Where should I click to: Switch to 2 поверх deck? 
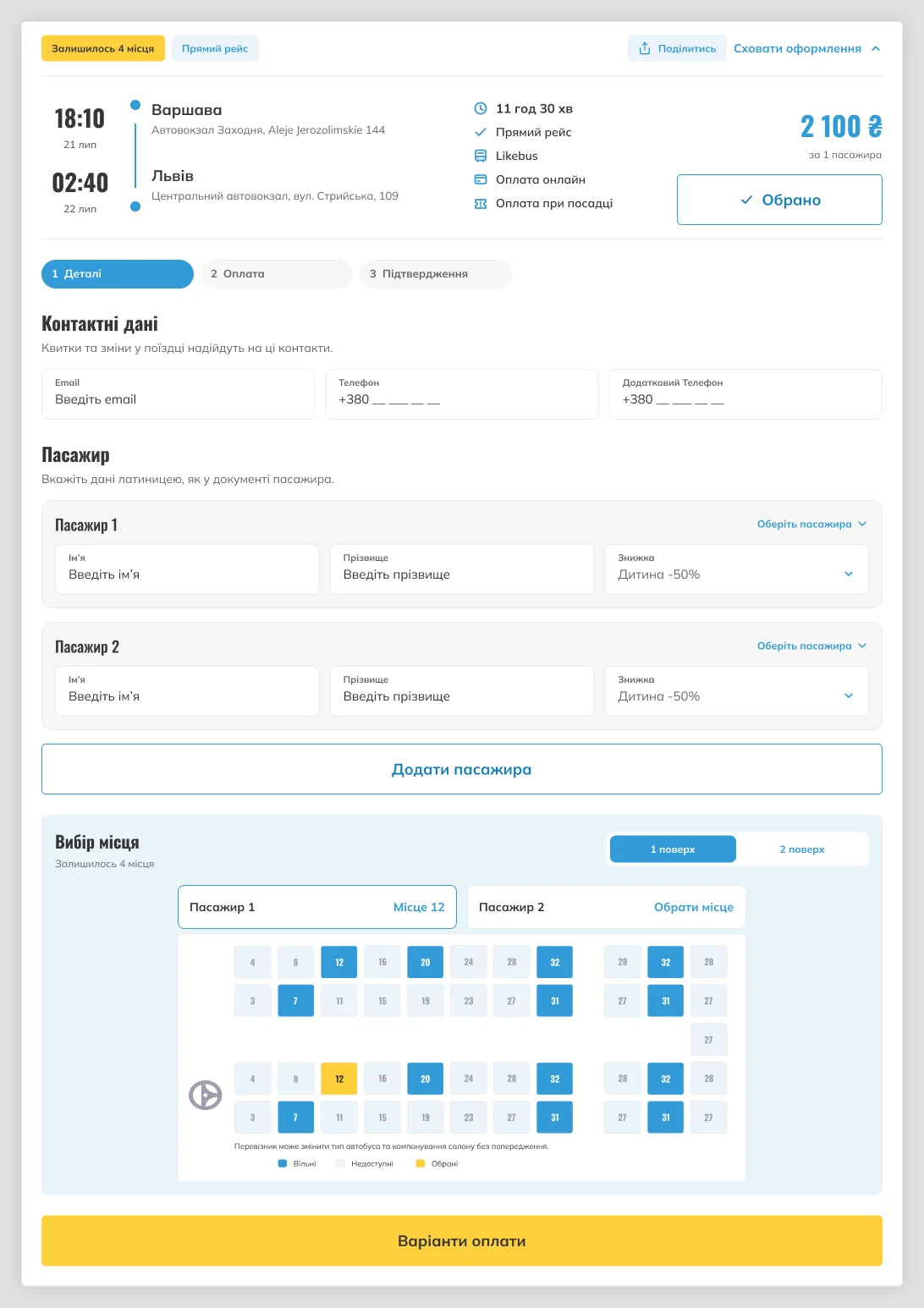(802, 849)
